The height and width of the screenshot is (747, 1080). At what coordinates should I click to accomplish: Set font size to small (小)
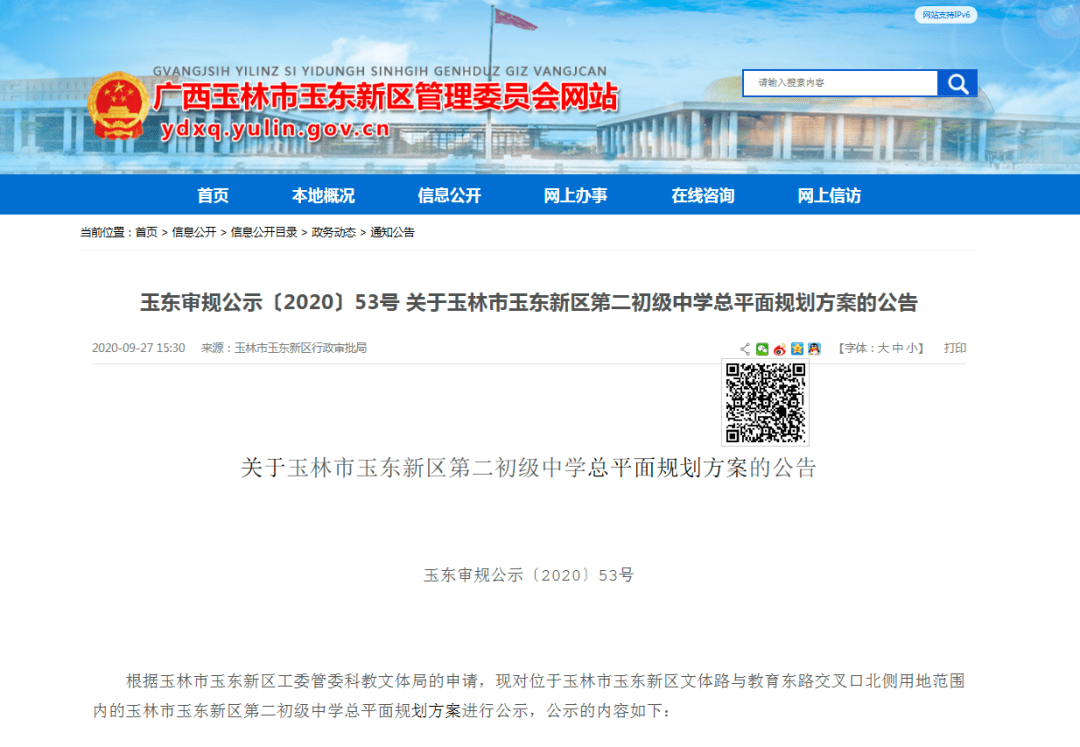pos(913,348)
